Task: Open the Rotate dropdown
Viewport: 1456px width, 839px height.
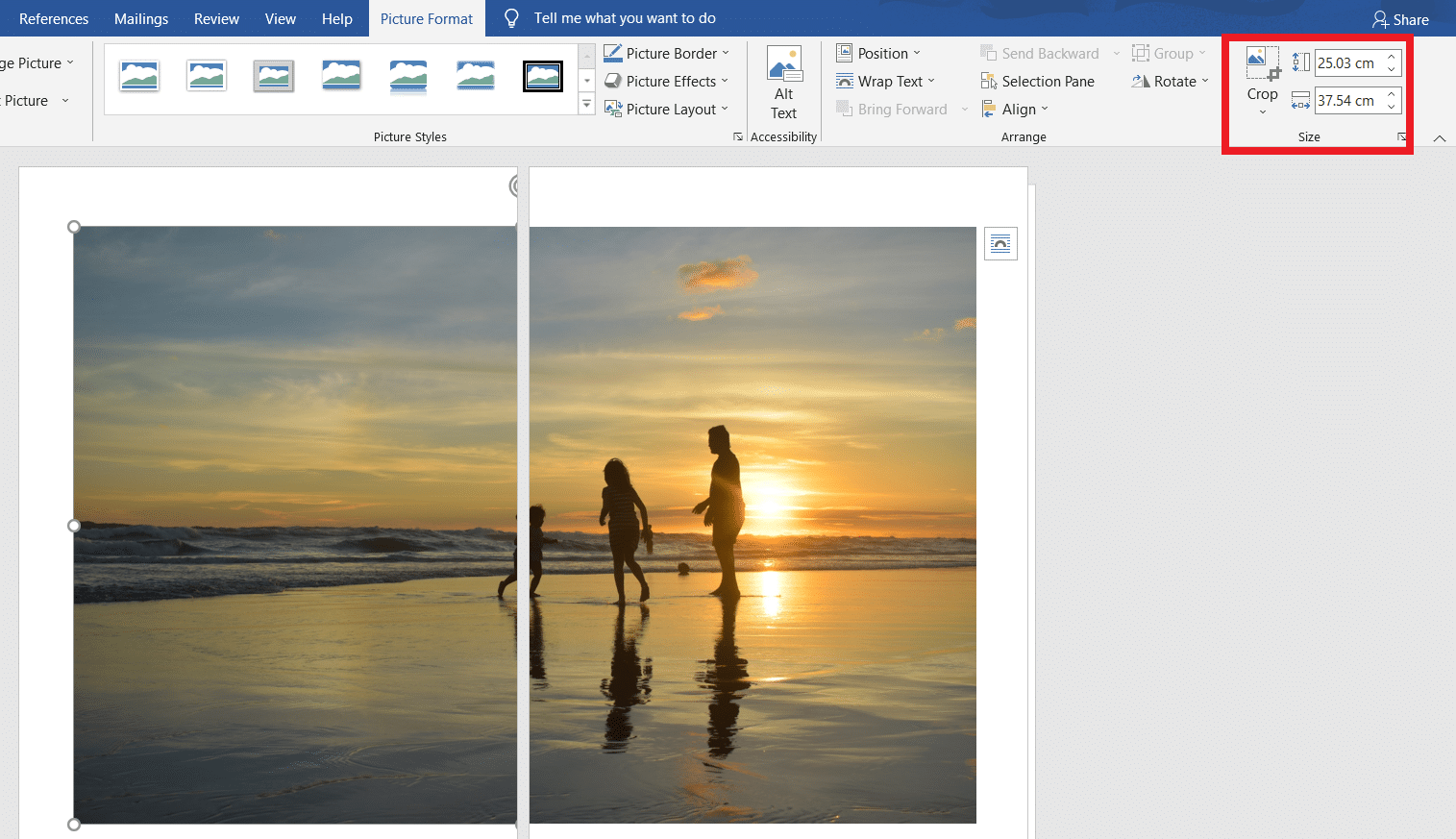Action: pos(1170,82)
